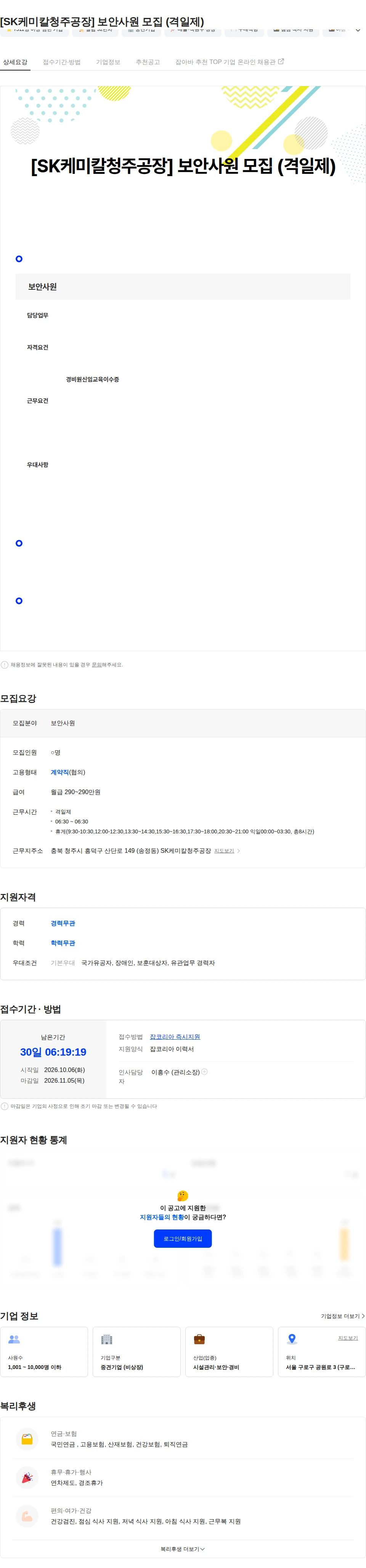Expand 복리후생 더보기
The height and width of the screenshot is (1568, 366).
pos(183,1549)
